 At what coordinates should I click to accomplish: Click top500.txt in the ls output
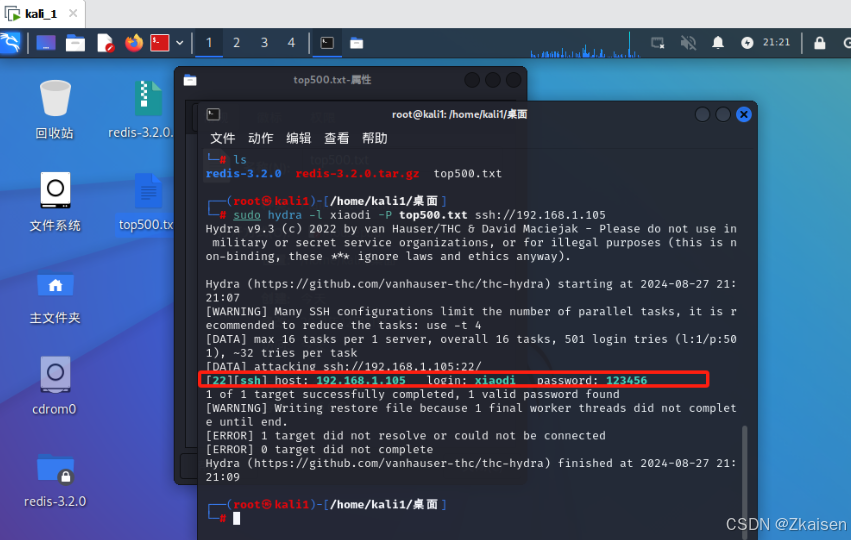(x=468, y=174)
